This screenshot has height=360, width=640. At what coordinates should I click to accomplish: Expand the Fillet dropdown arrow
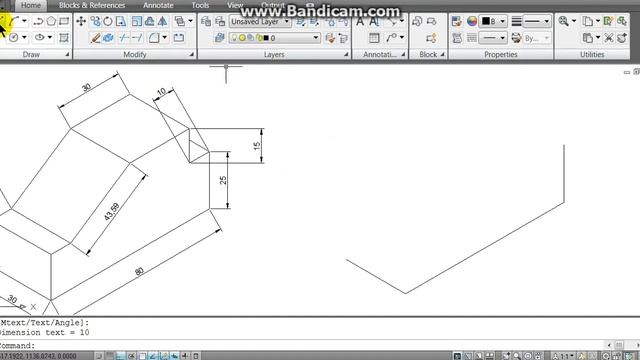[x=164, y=38]
